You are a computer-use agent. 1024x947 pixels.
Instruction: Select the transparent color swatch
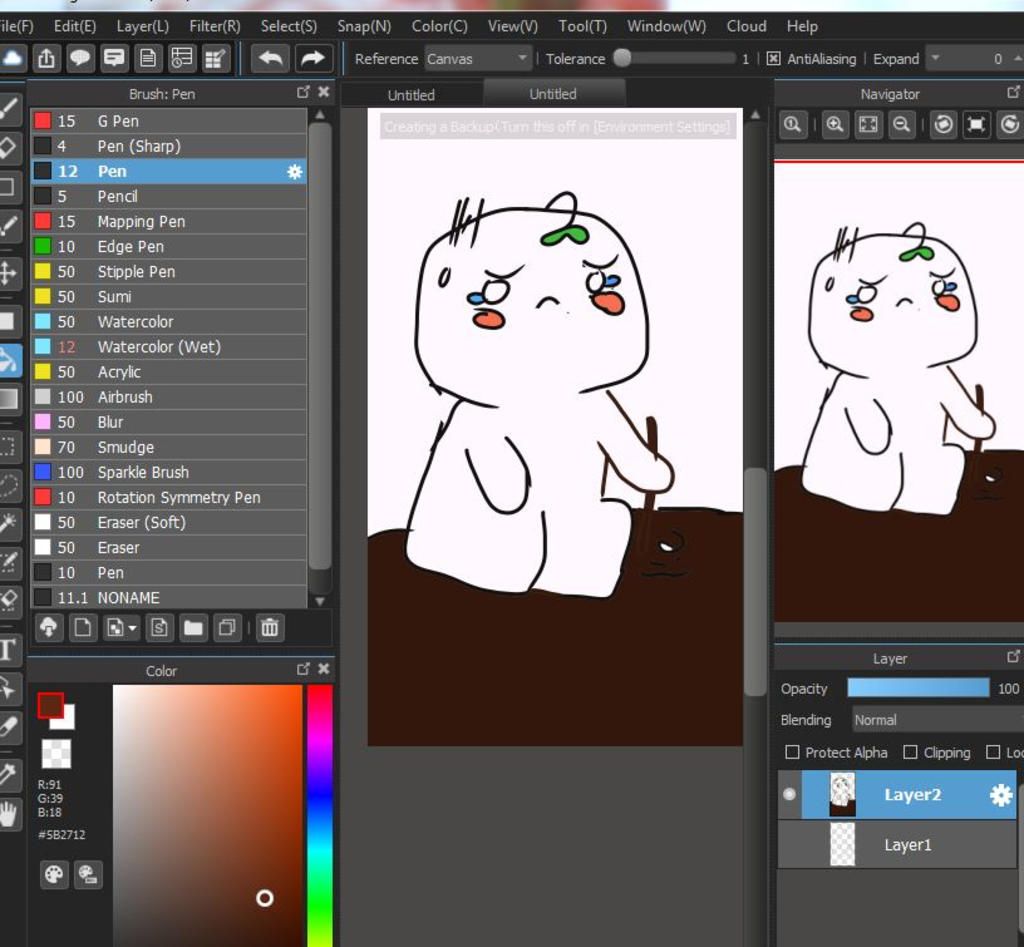pyautogui.click(x=56, y=754)
